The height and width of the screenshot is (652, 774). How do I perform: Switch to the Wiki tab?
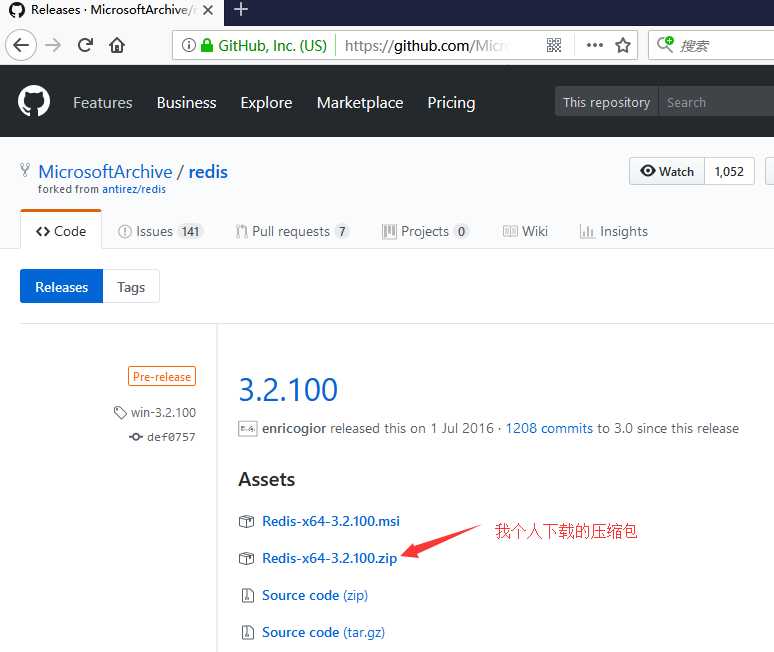pyautogui.click(x=525, y=231)
